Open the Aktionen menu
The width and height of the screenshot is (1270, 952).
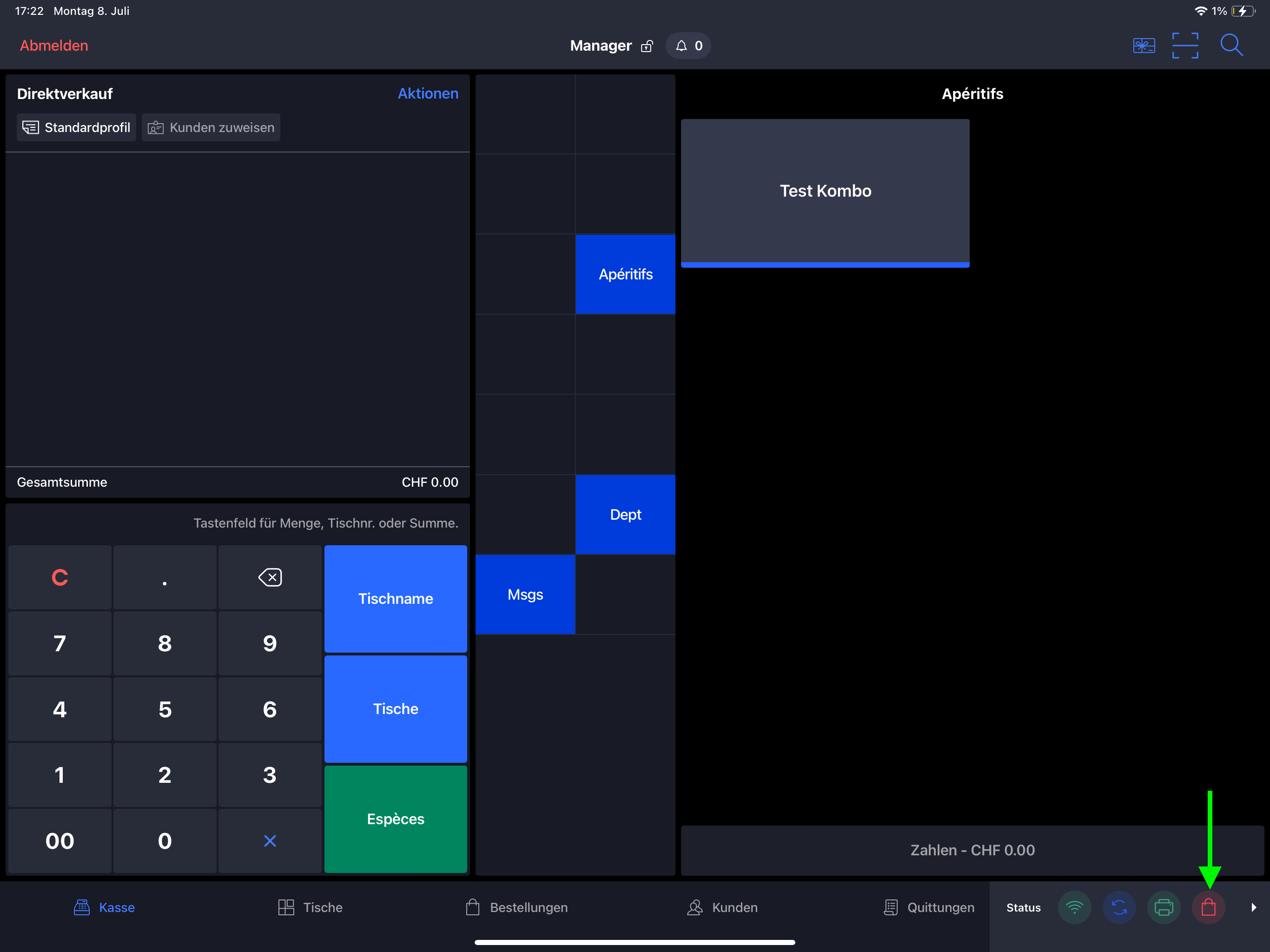pyautogui.click(x=428, y=93)
